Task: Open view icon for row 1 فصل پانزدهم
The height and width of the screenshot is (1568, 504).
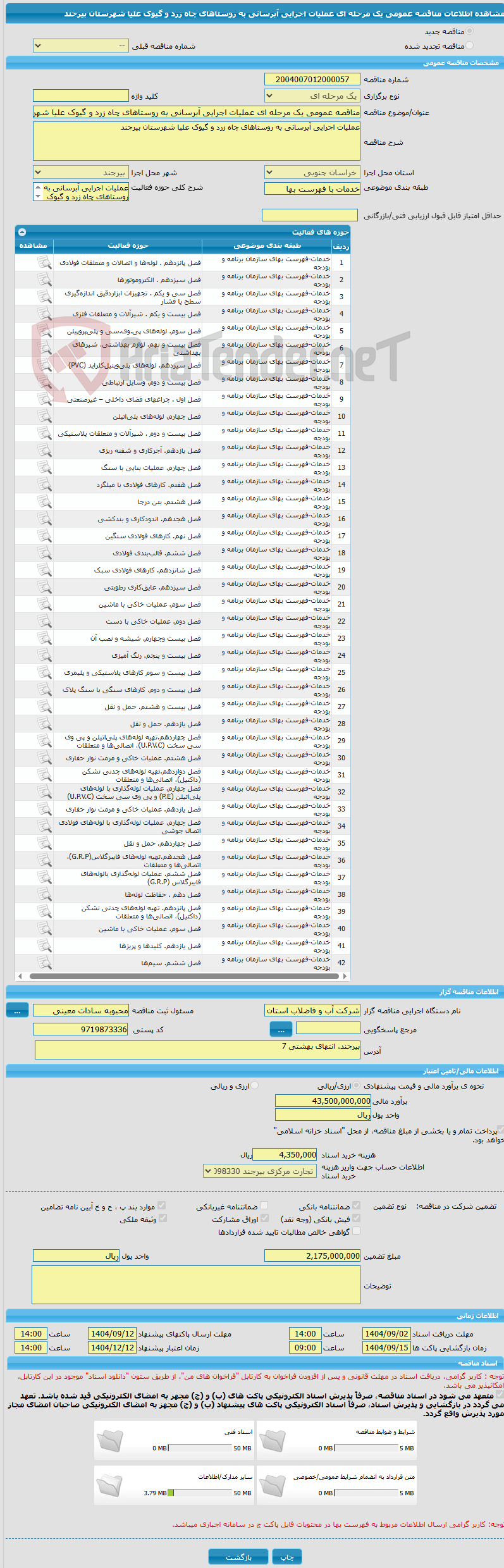Action: coord(44,262)
